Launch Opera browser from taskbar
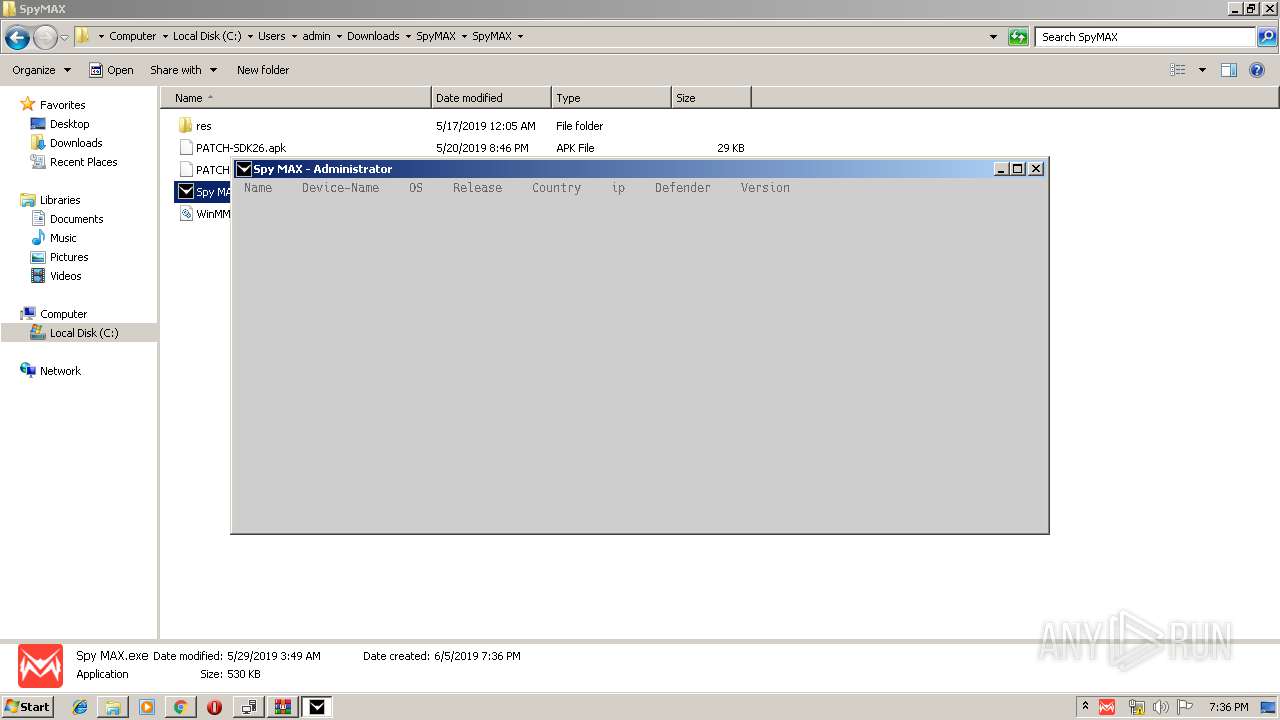 (214, 707)
